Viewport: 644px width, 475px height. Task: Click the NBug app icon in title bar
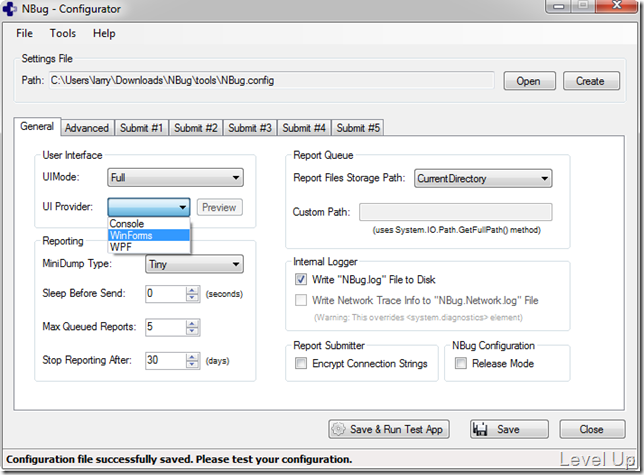point(10,9)
